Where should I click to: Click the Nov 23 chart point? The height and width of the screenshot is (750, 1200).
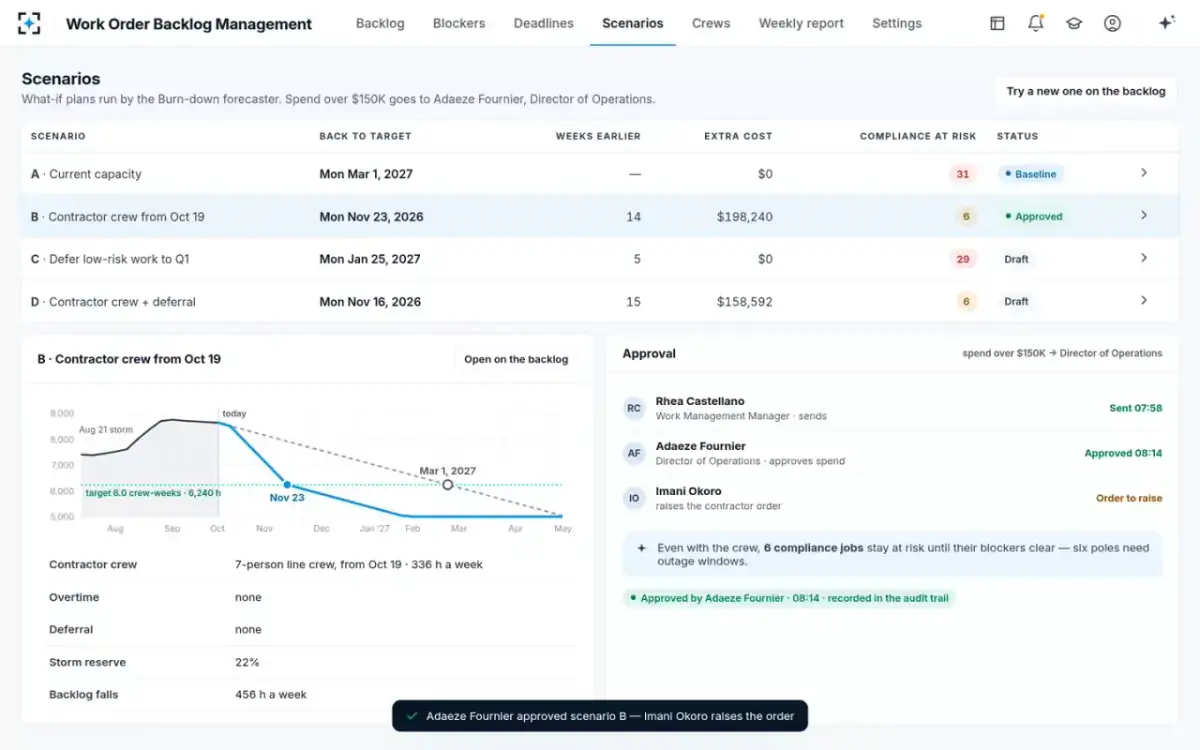287,485
